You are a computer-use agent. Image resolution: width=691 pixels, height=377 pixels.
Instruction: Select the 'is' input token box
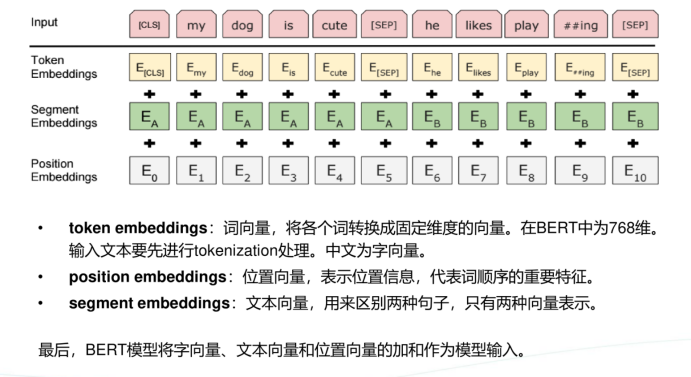289,24
